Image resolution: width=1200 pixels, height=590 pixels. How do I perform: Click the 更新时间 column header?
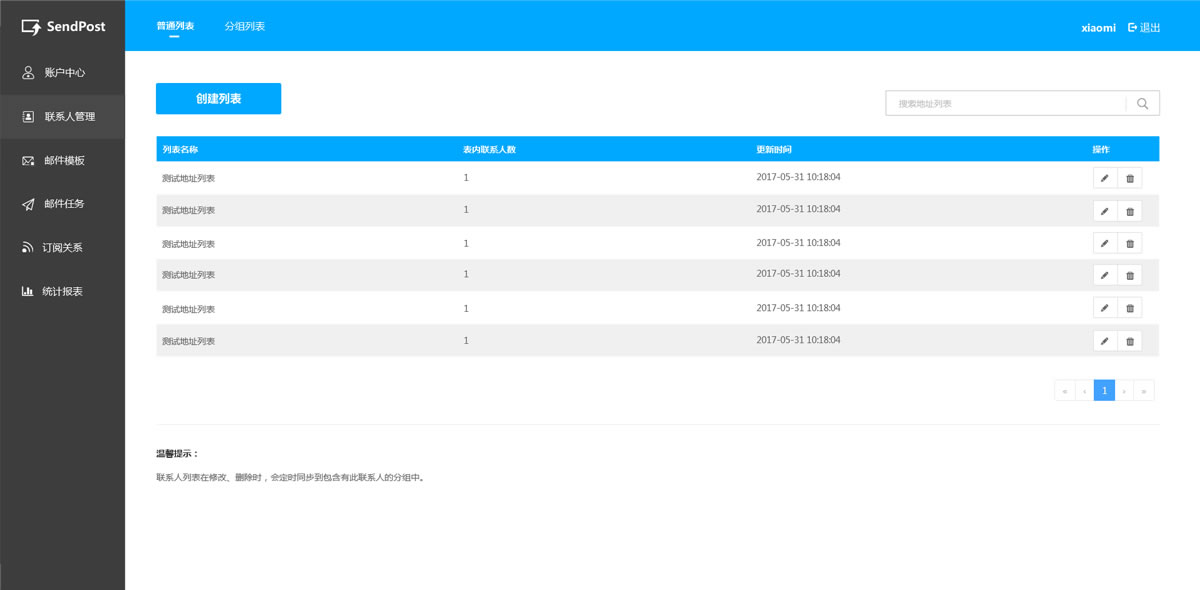coord(774,149)
